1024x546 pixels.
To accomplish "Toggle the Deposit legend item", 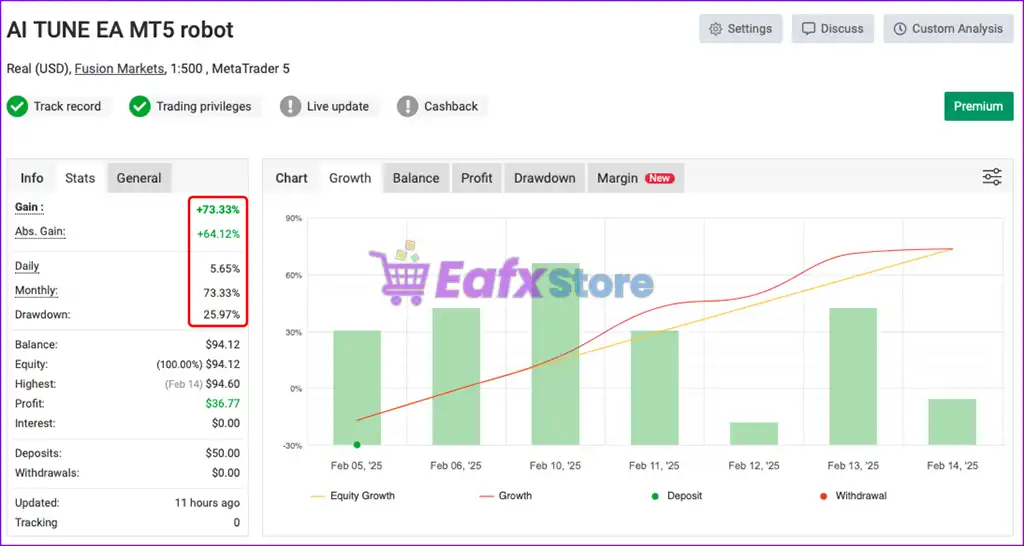I will 677,496.
